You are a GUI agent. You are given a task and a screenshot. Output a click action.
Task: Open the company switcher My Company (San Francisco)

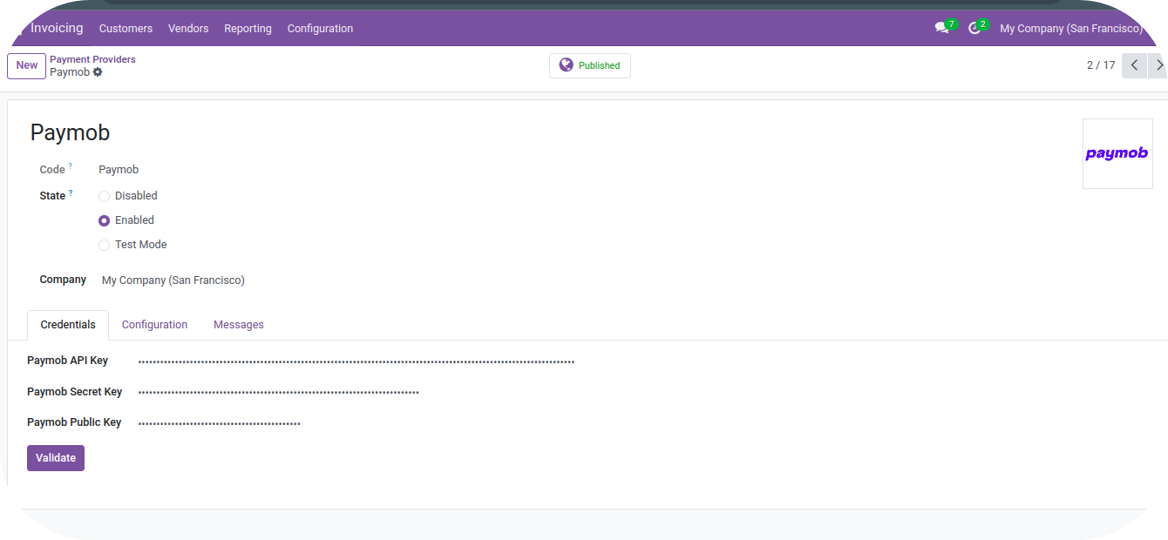click(x=1070, y=28)
